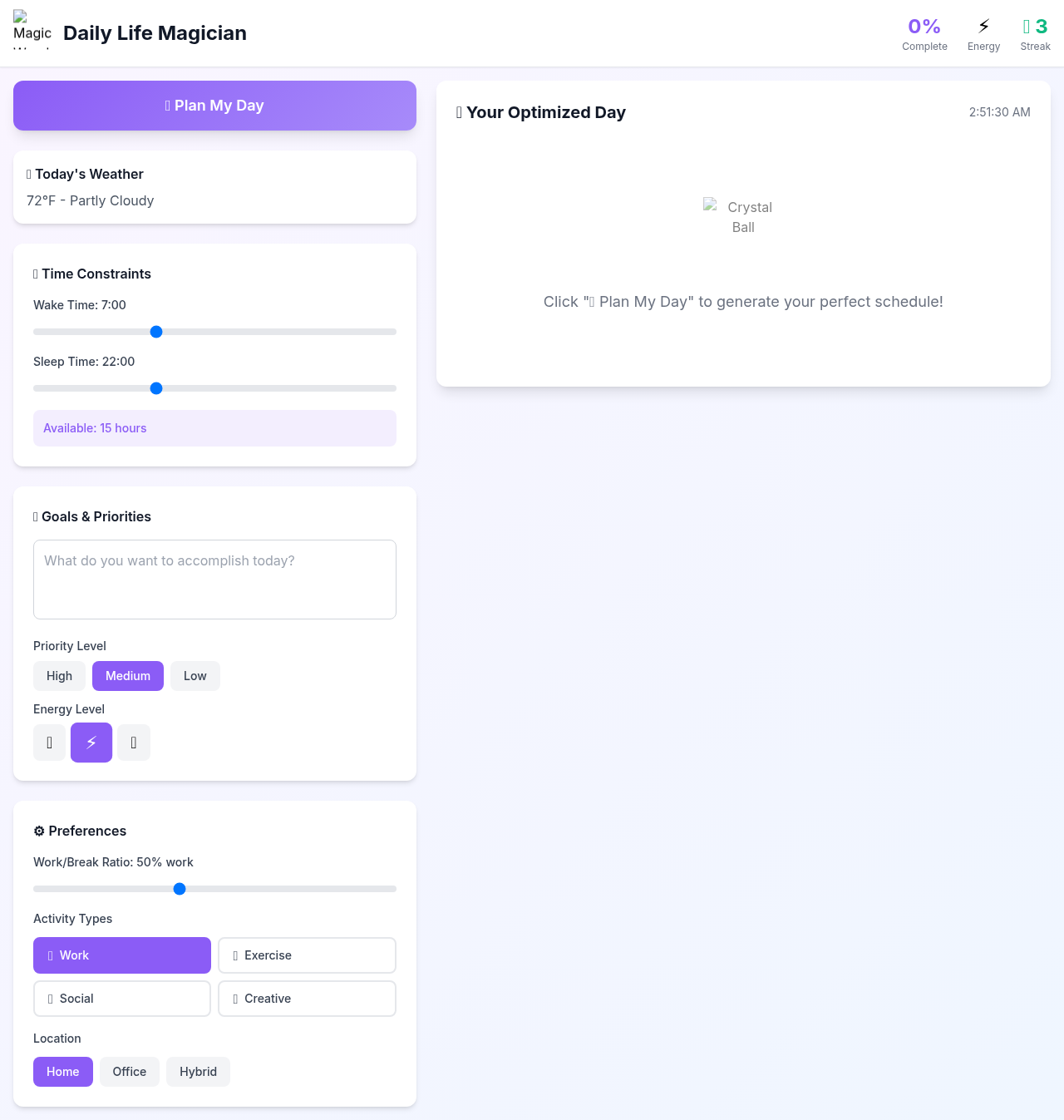
Task: Click the lightning Energy icon in the header
Action: tap(983, 26)
